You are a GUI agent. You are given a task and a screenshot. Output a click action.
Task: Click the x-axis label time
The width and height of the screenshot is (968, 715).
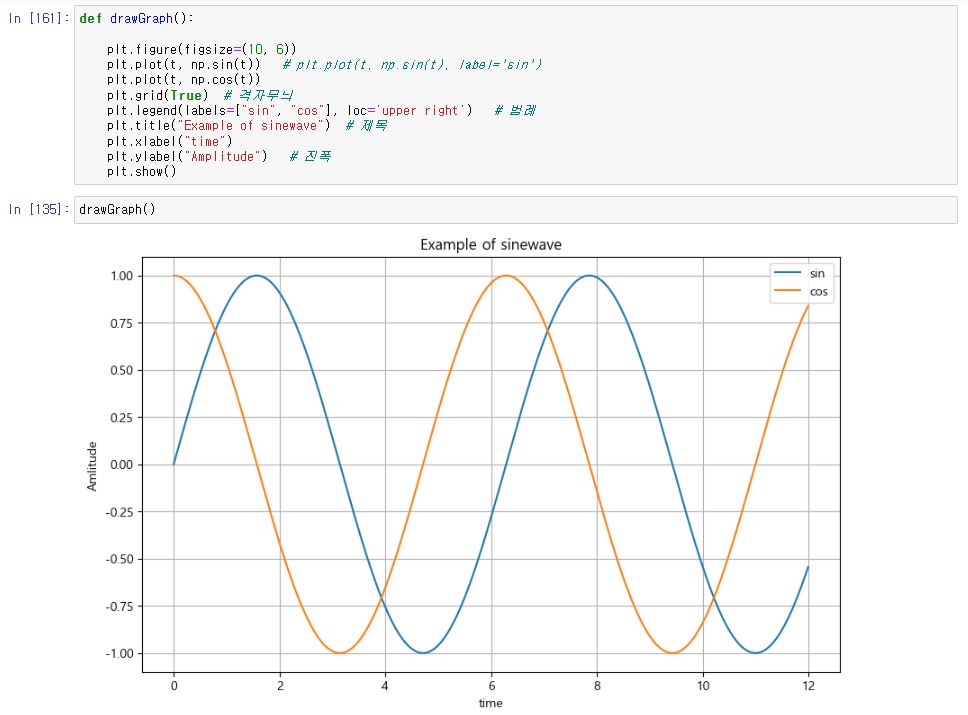click(x=491, y=703)
